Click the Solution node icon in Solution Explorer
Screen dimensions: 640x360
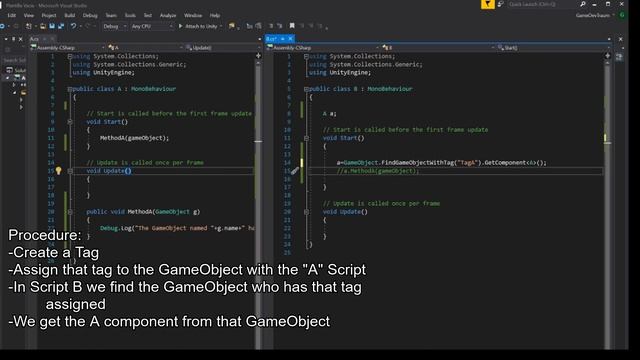(9, 70)
